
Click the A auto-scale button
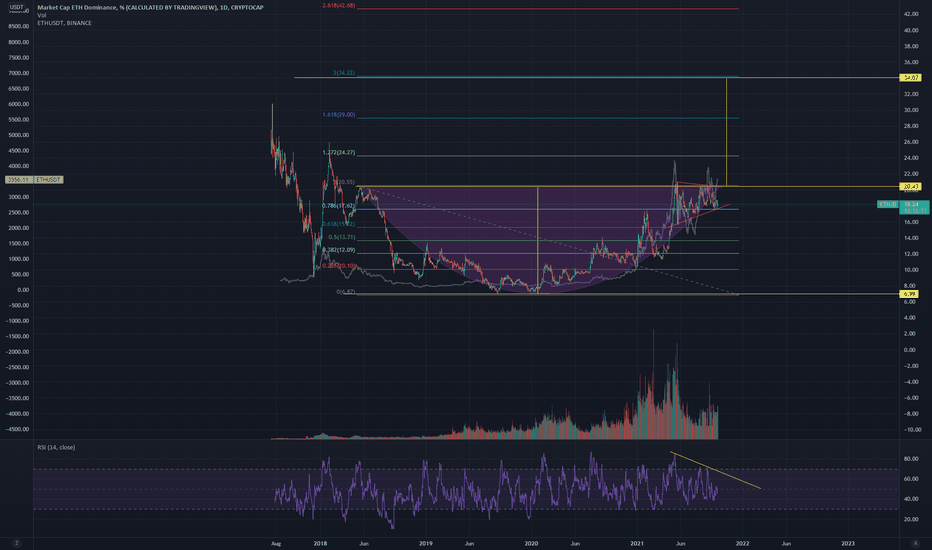pos(915,543)
